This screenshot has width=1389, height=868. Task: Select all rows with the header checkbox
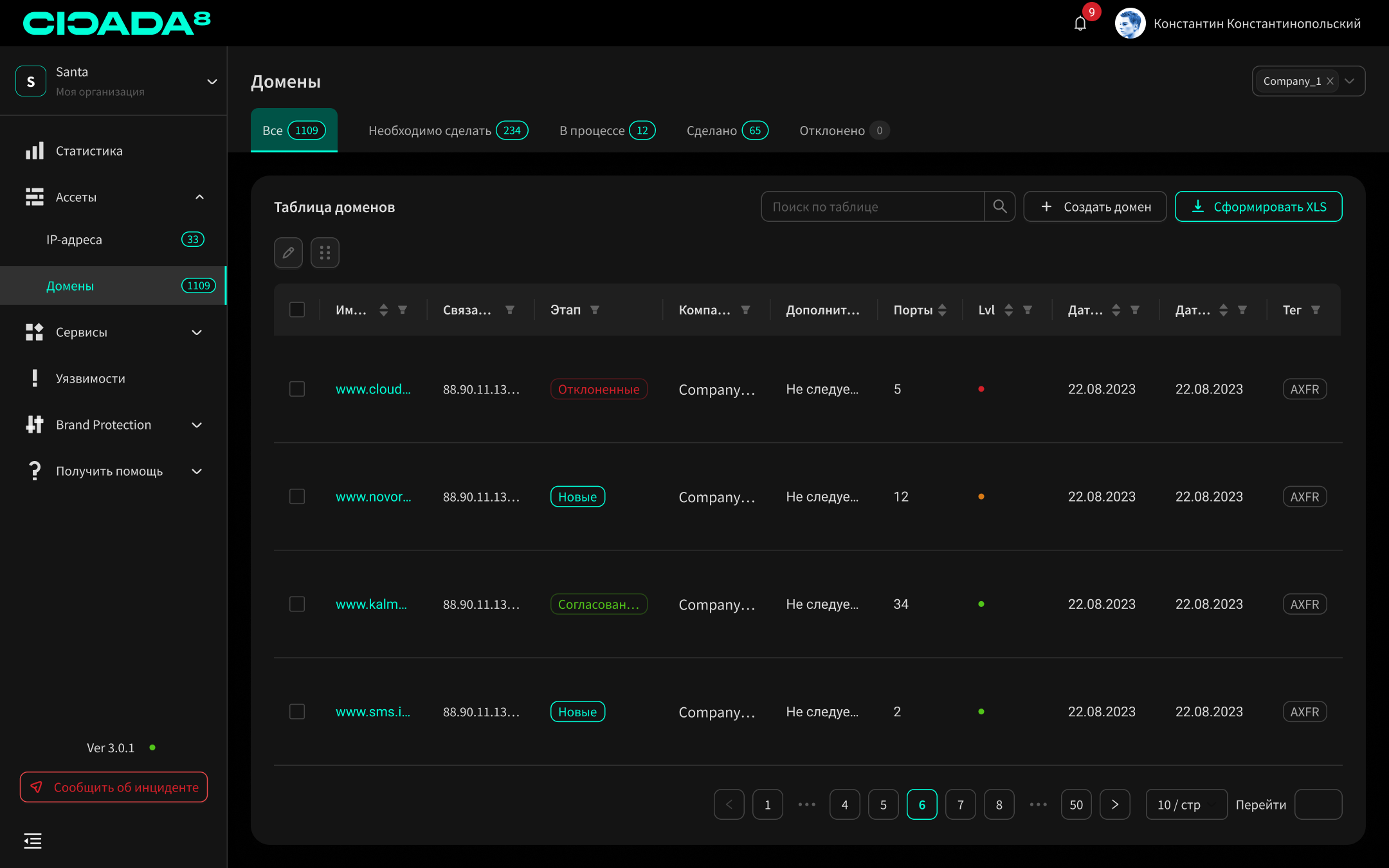(297, 310)
